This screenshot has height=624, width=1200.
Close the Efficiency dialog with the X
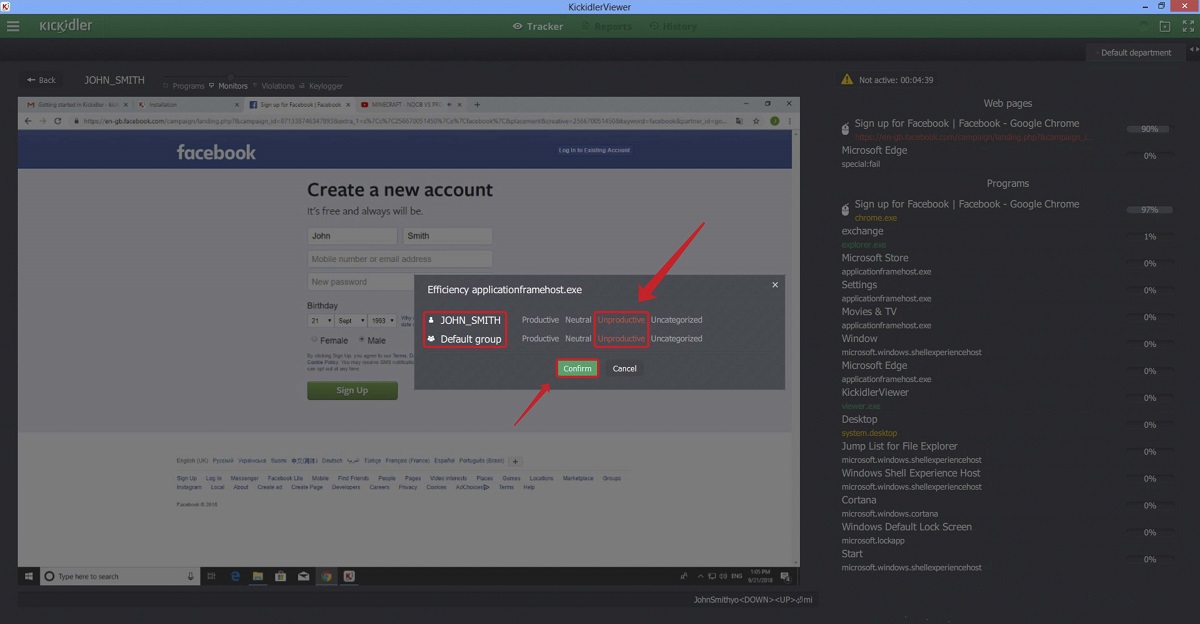[x=774, y=285]
